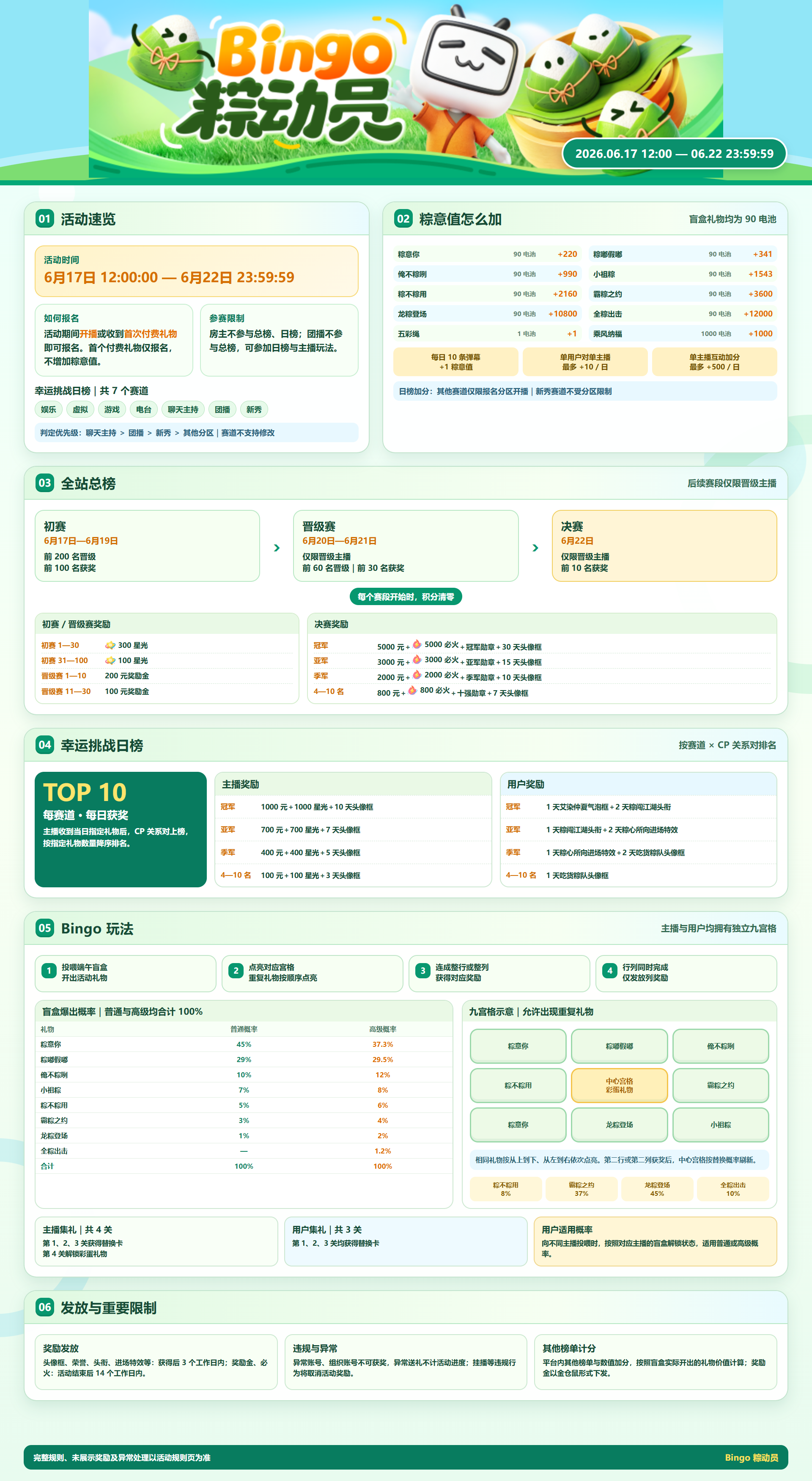This screenshot has width=812, height=1481.
Task: Click the 俺不粽咧 cell in the nine-grid
Action: click(x=721, y=1046)
